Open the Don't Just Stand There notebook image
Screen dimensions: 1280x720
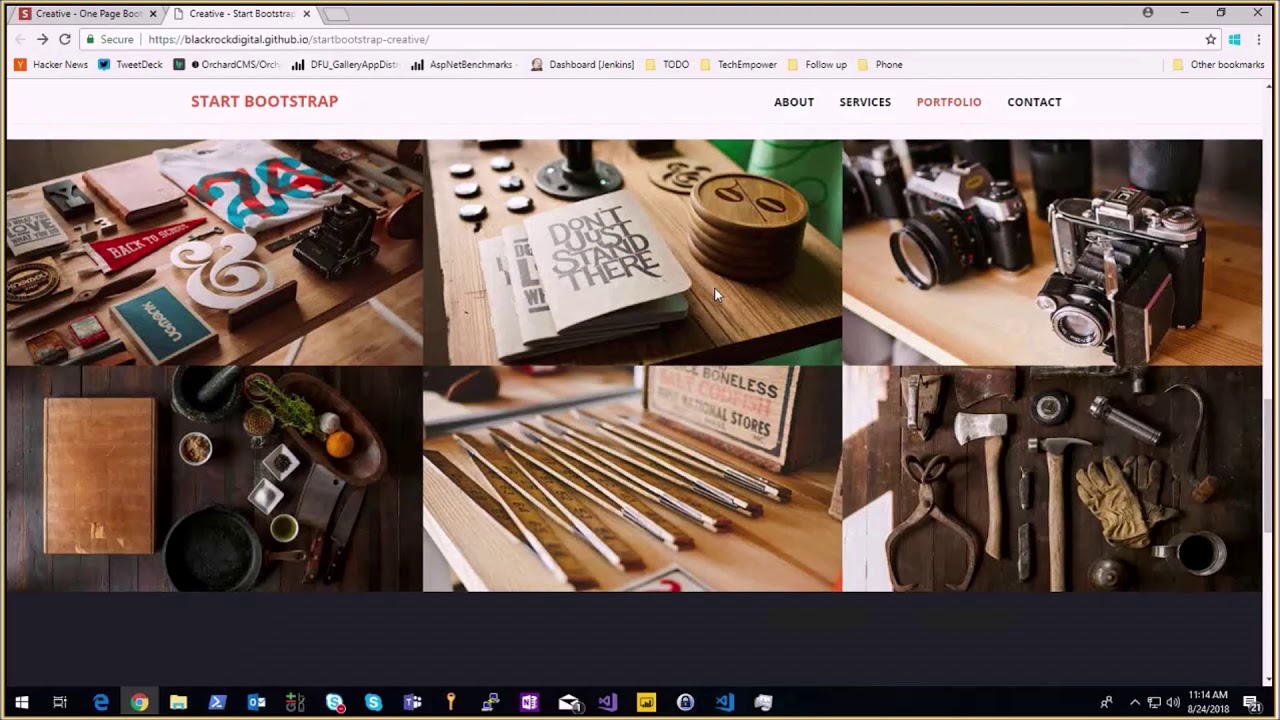tap(632, 252)
